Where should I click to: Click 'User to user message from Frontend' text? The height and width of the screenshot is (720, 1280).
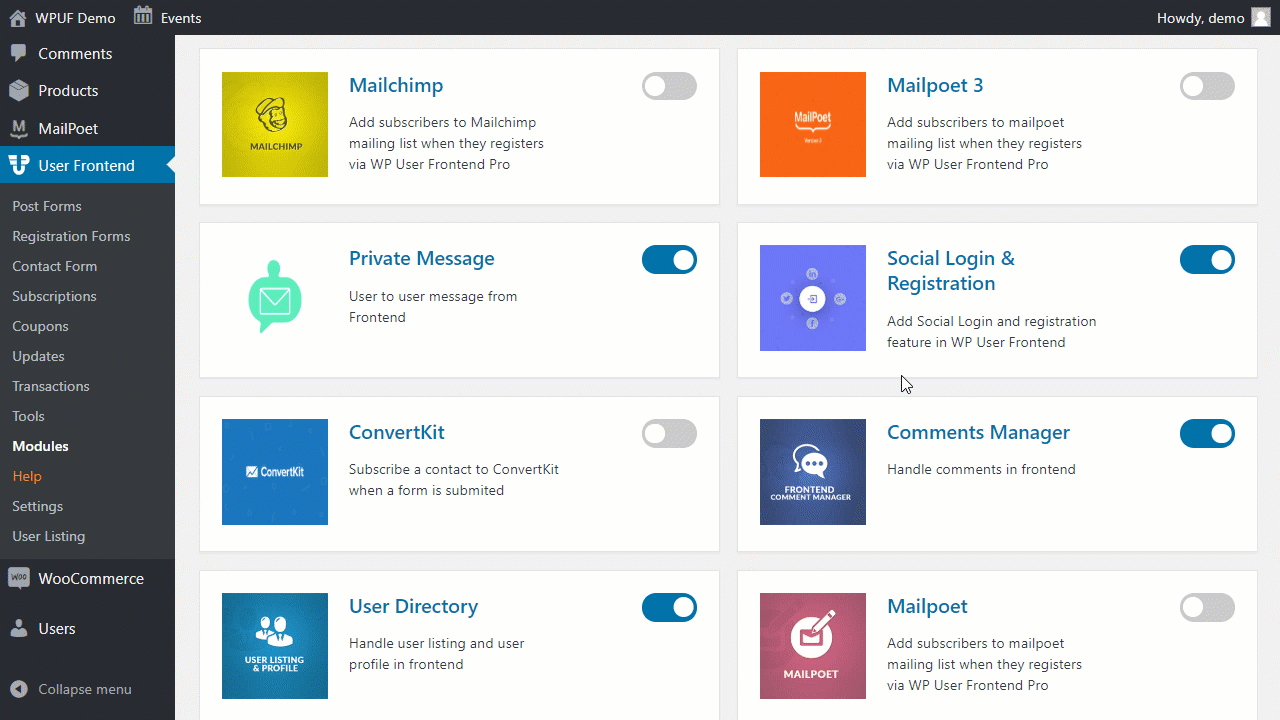point(433,307)
